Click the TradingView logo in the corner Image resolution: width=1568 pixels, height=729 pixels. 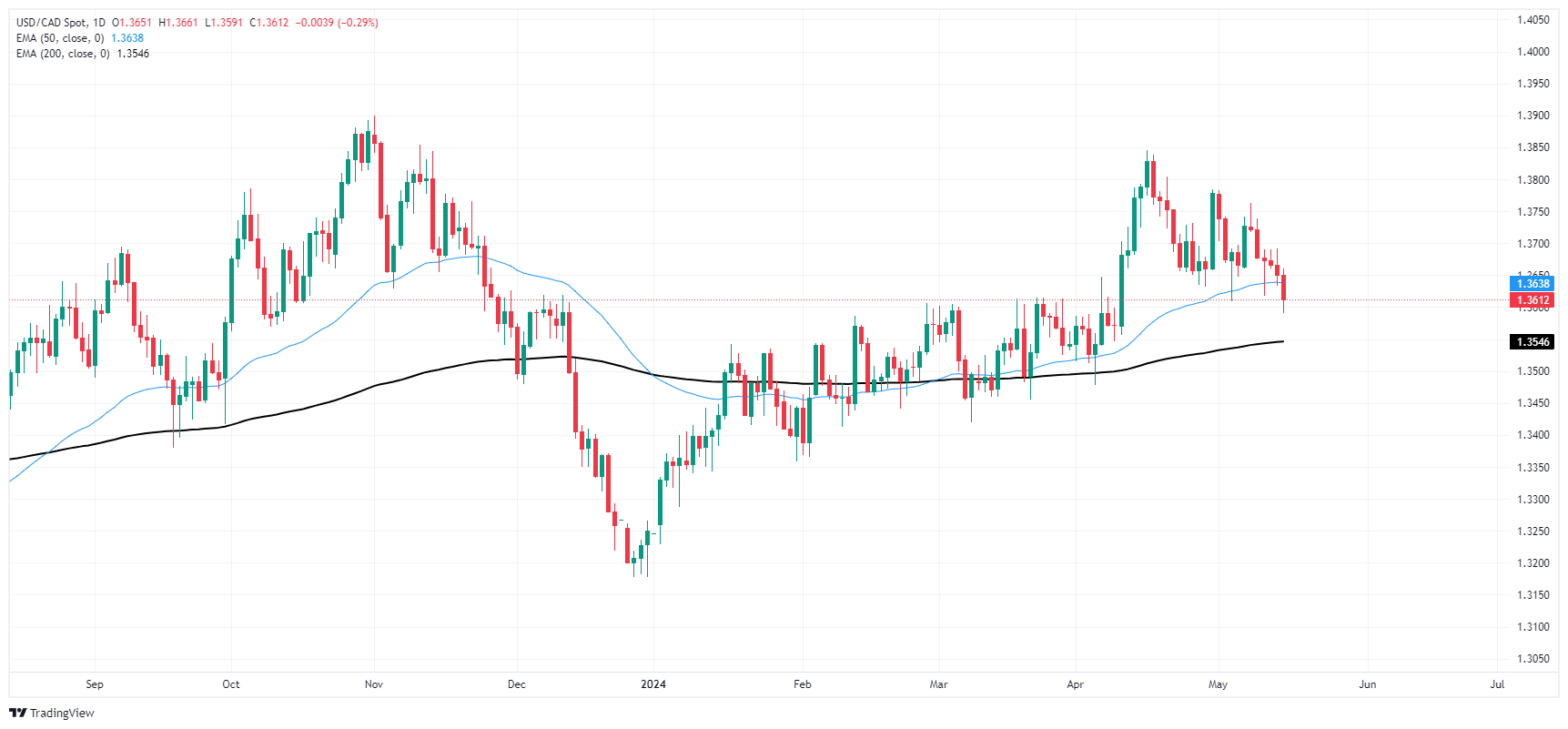(x=52, y=713)
